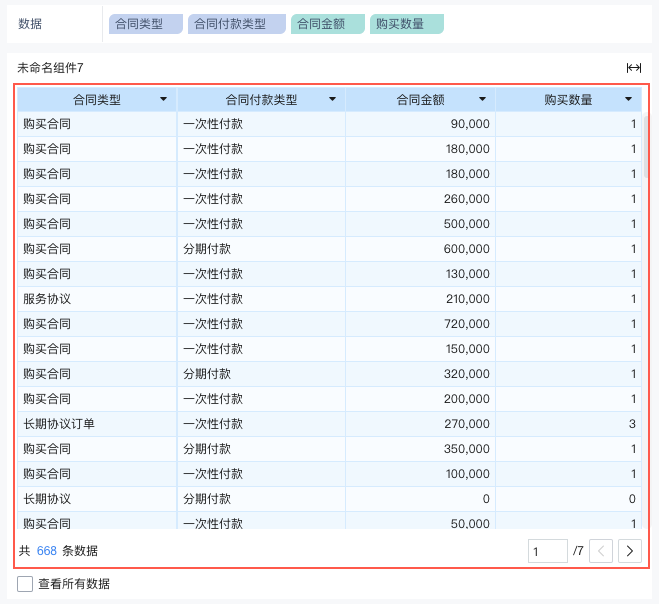Viewport: 659px width, 604px height.
Task: Click the table's vertical scrollbar
Action: point(646,145)
